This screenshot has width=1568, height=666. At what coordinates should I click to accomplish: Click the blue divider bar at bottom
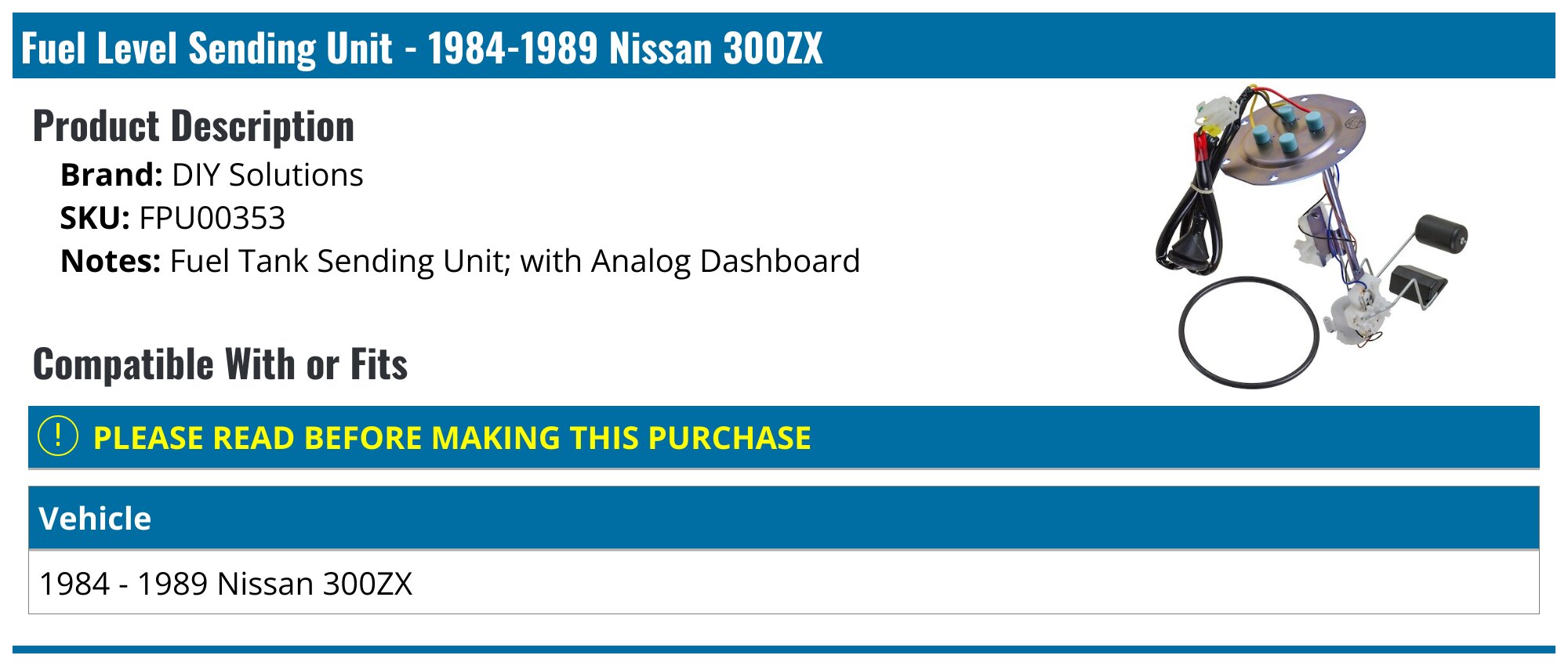click(784, 649)
